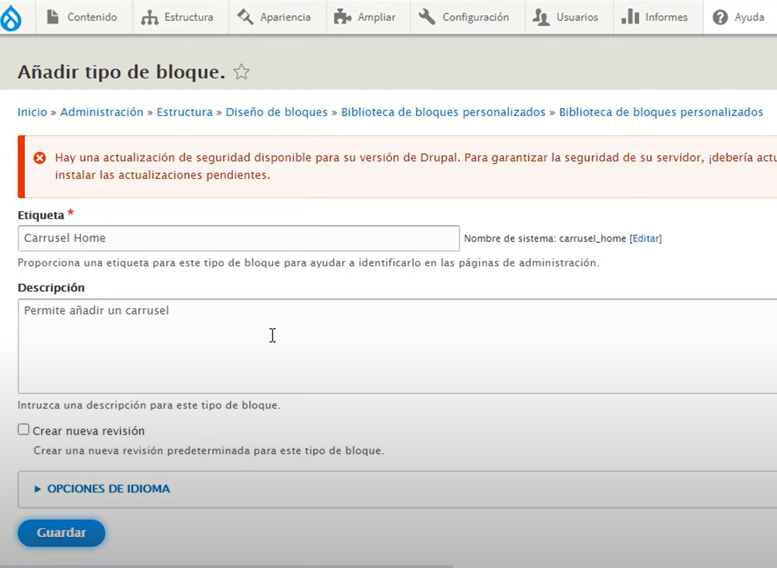Go to Inicio breadcrumb link

(x=32, y=112)
